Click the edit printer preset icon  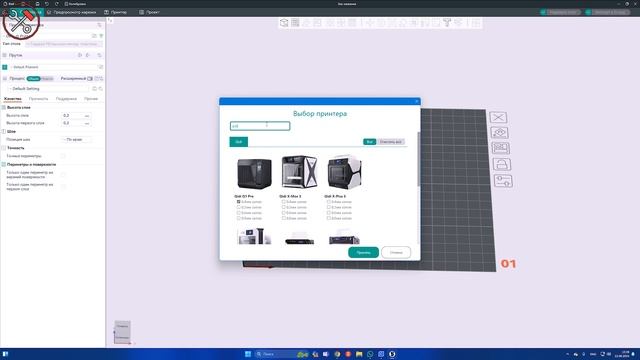(x=94, y=36)
